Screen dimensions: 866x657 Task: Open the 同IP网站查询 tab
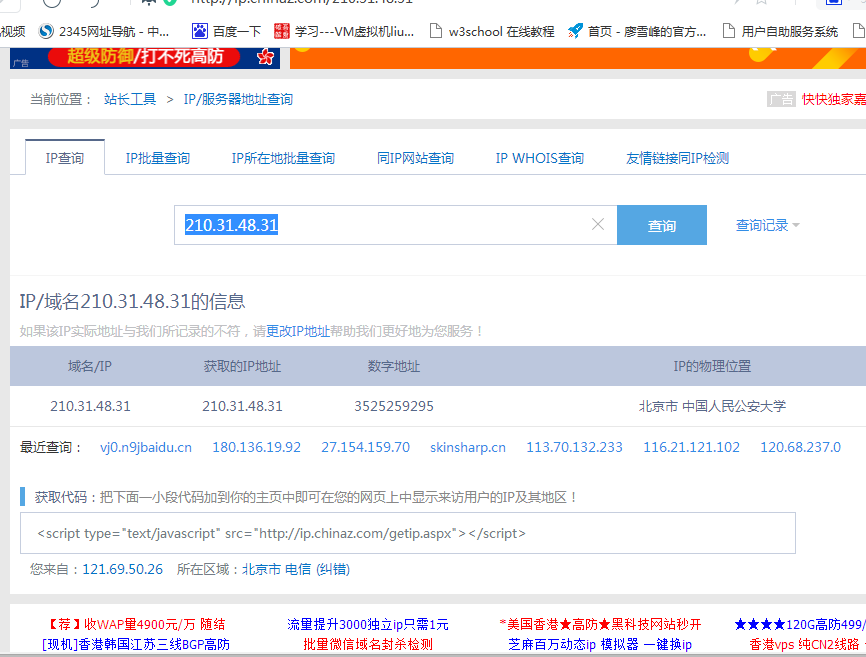coord(415,158)
